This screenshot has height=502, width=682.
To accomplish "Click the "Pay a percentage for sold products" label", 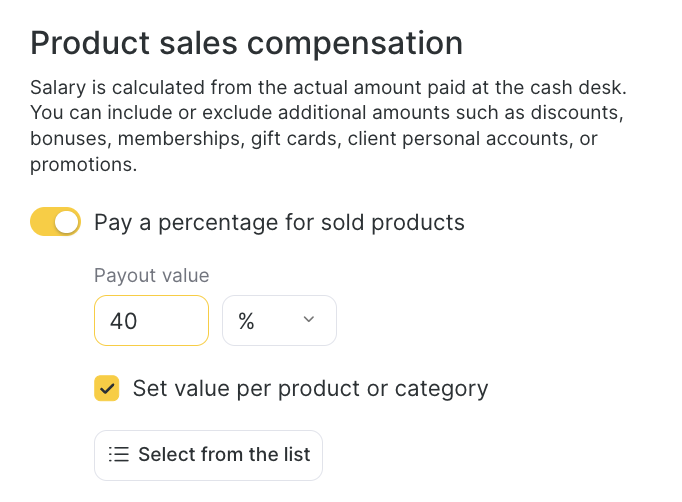I will [279, 222].
